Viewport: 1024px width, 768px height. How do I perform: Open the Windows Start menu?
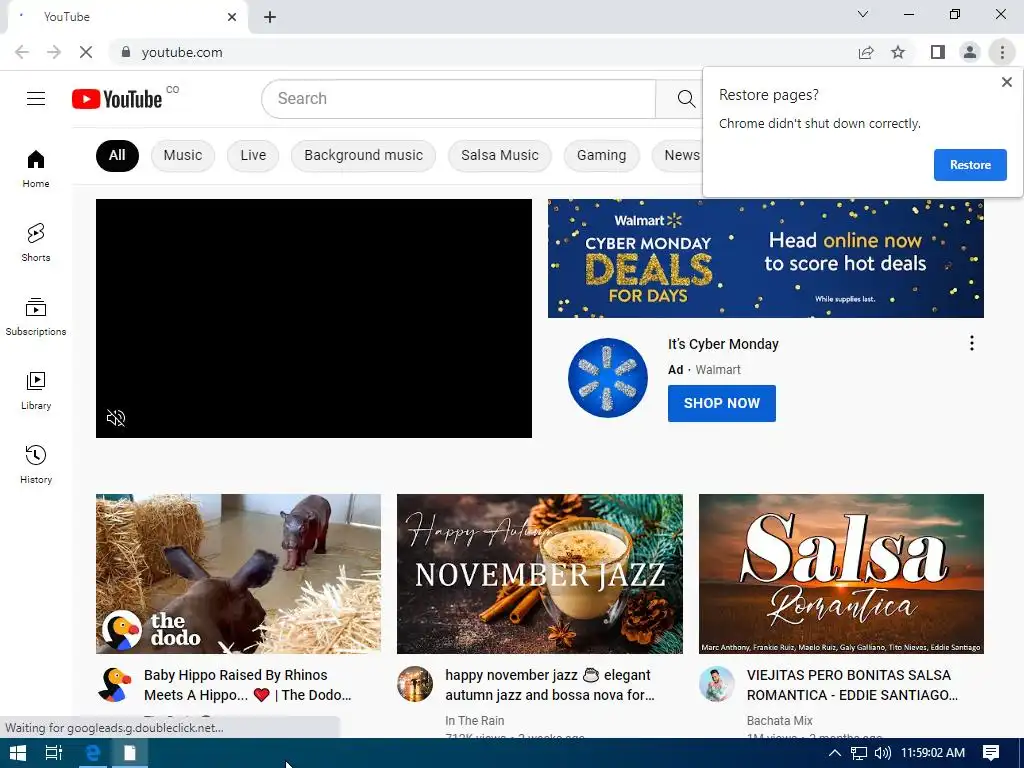tap(18, 753)
